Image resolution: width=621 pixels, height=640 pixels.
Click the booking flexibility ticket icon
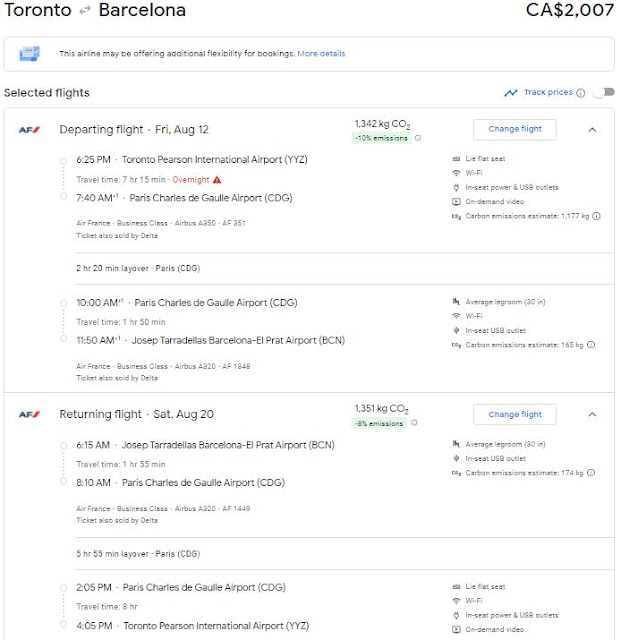click(x=29, y=53)
